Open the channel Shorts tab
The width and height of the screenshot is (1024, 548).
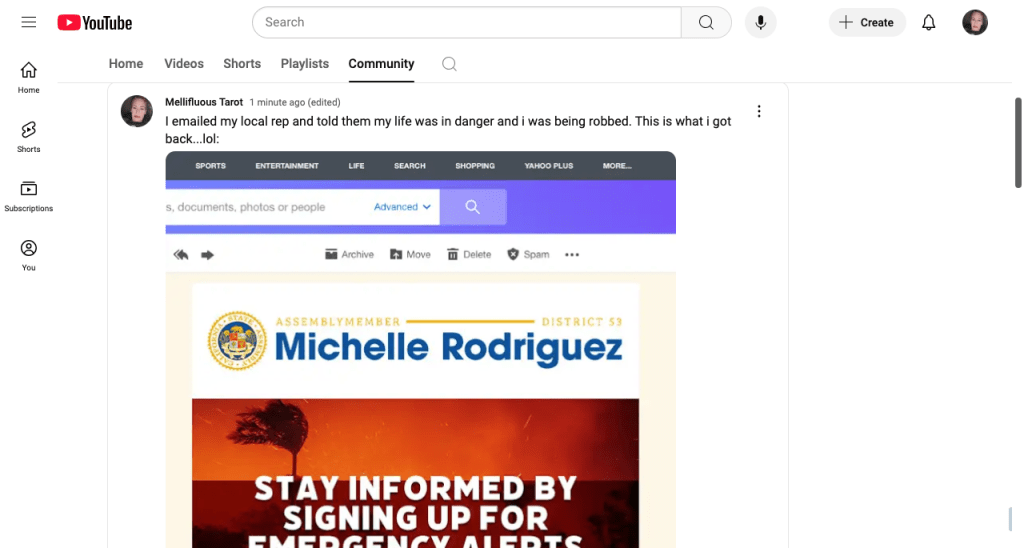coord(242,64)
